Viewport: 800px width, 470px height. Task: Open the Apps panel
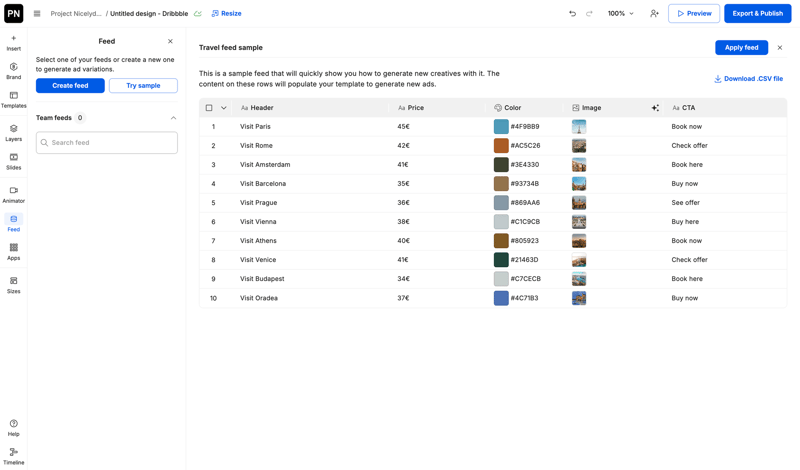[13, 251]
